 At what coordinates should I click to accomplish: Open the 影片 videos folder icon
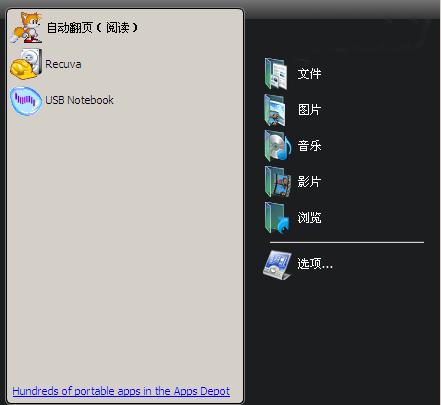coord(277,182)
